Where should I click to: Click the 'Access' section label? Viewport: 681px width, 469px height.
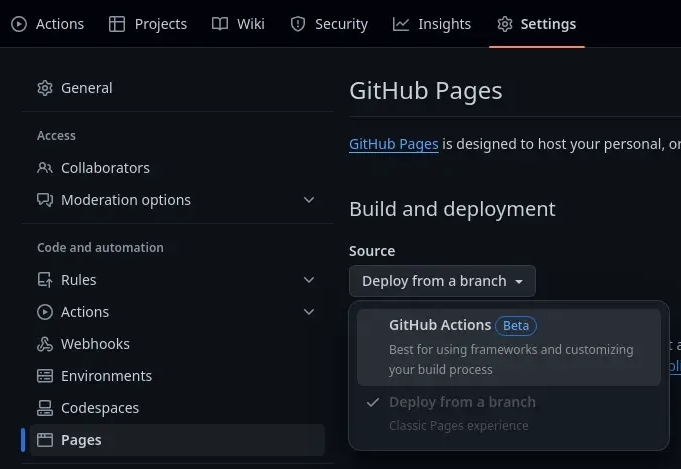[x=56, y=135]
